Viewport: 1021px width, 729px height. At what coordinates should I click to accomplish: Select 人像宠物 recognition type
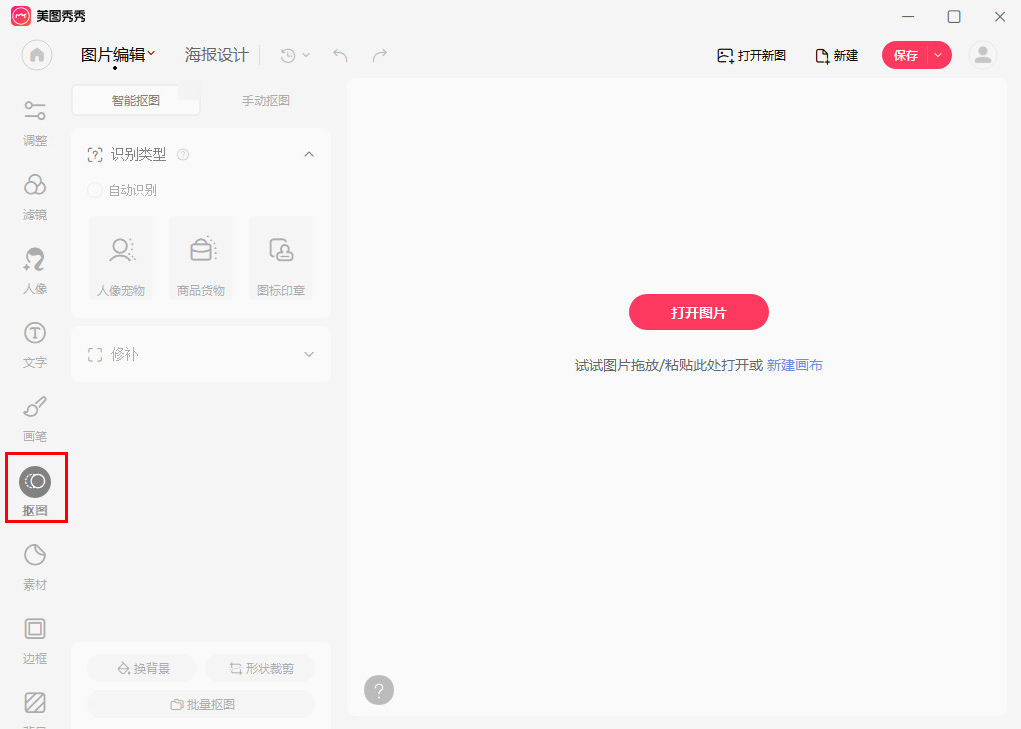point(121,257)
